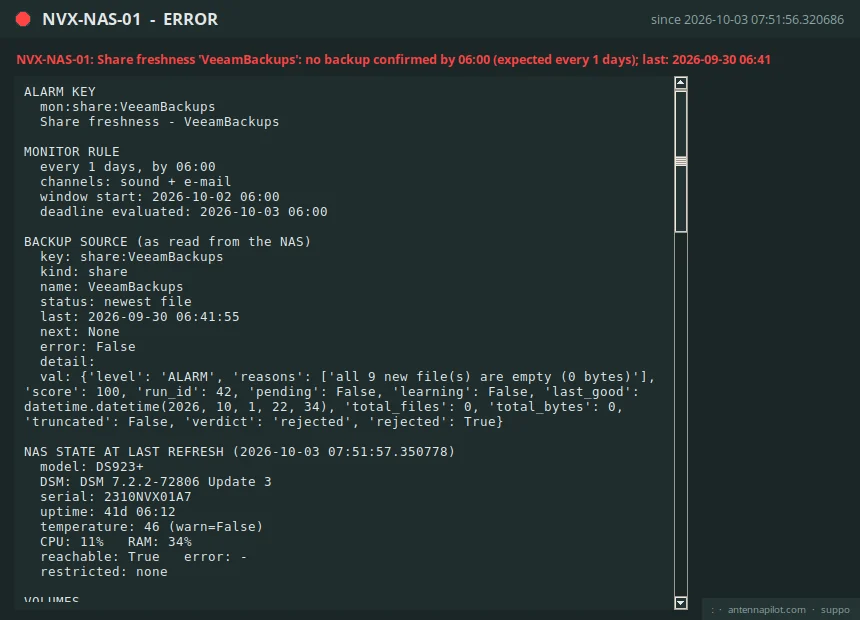Select the 'NAS STATE AT LAST REFRESH' heading
This screenshot has height=620, width=860.
click(124, 452)
